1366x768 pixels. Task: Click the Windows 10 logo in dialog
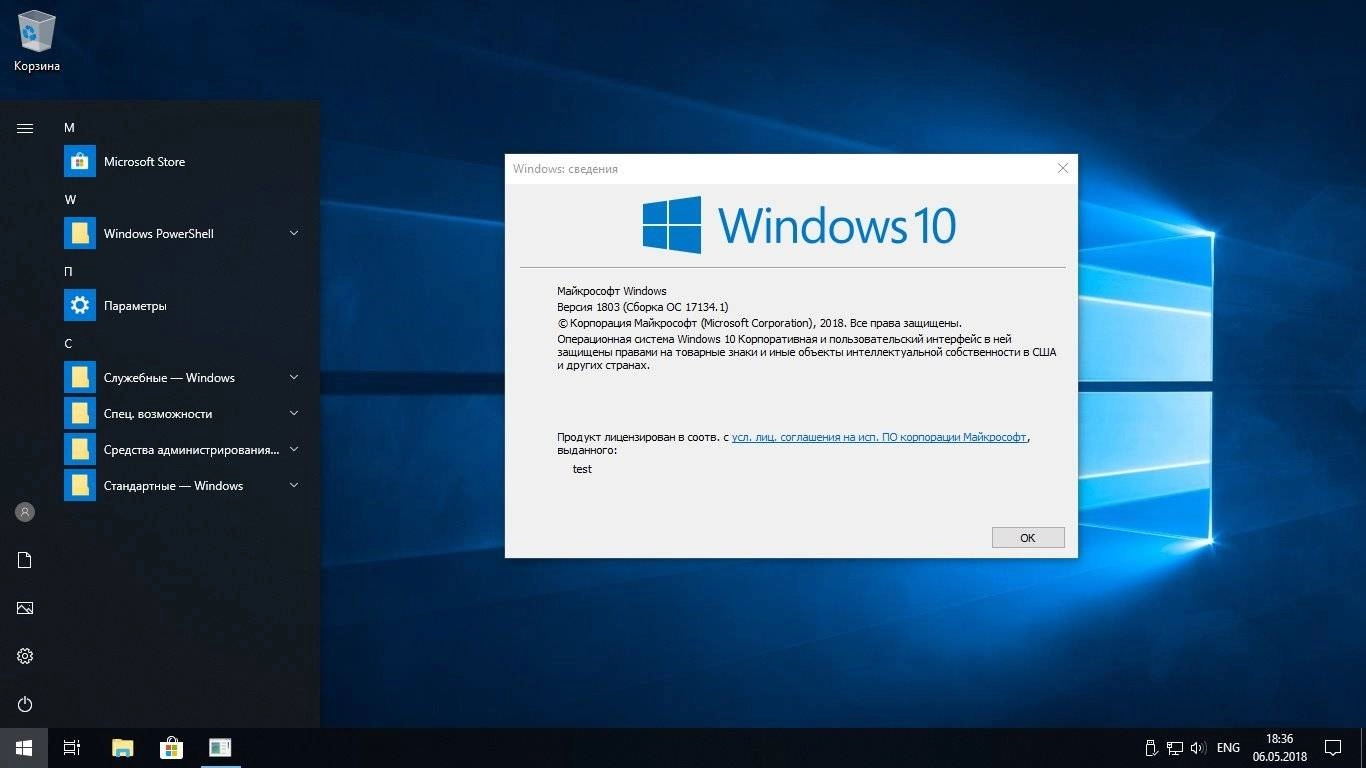pos(799,224)
